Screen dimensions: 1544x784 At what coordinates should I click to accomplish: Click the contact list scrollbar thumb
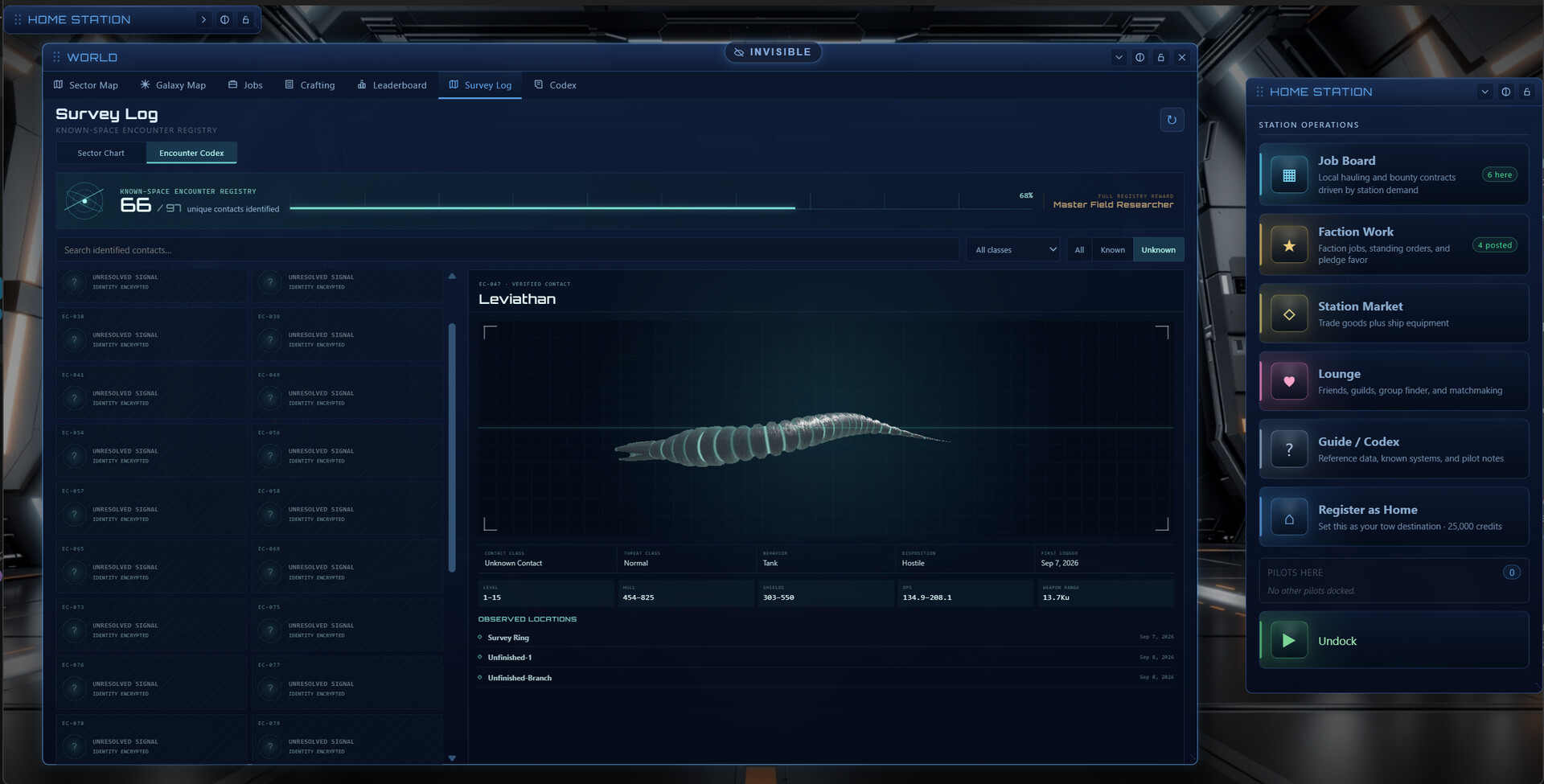[x=452, y=447]
